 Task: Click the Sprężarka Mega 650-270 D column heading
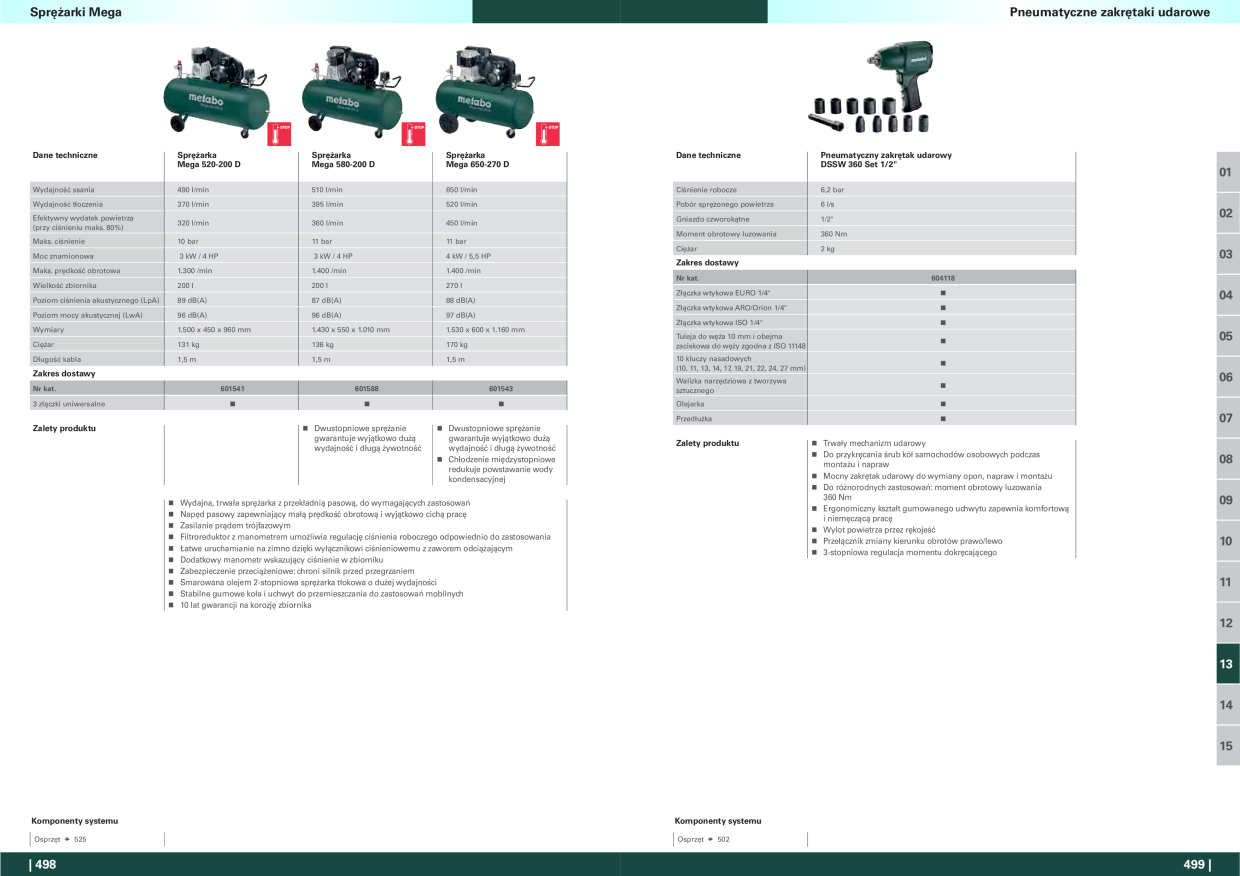point(477,160)
